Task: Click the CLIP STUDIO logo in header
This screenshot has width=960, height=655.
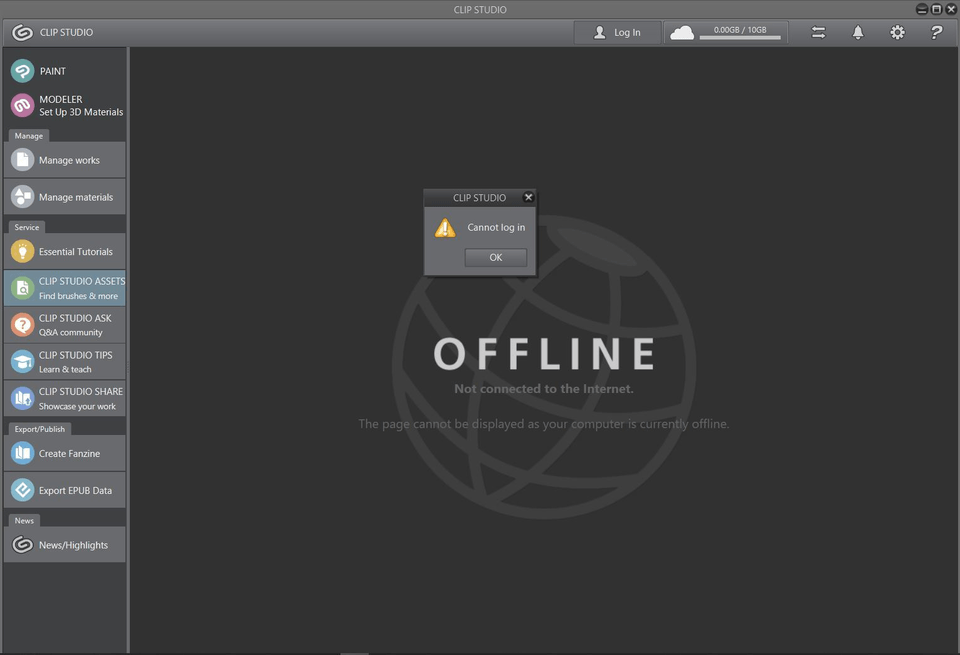Action: pos(22,32)
